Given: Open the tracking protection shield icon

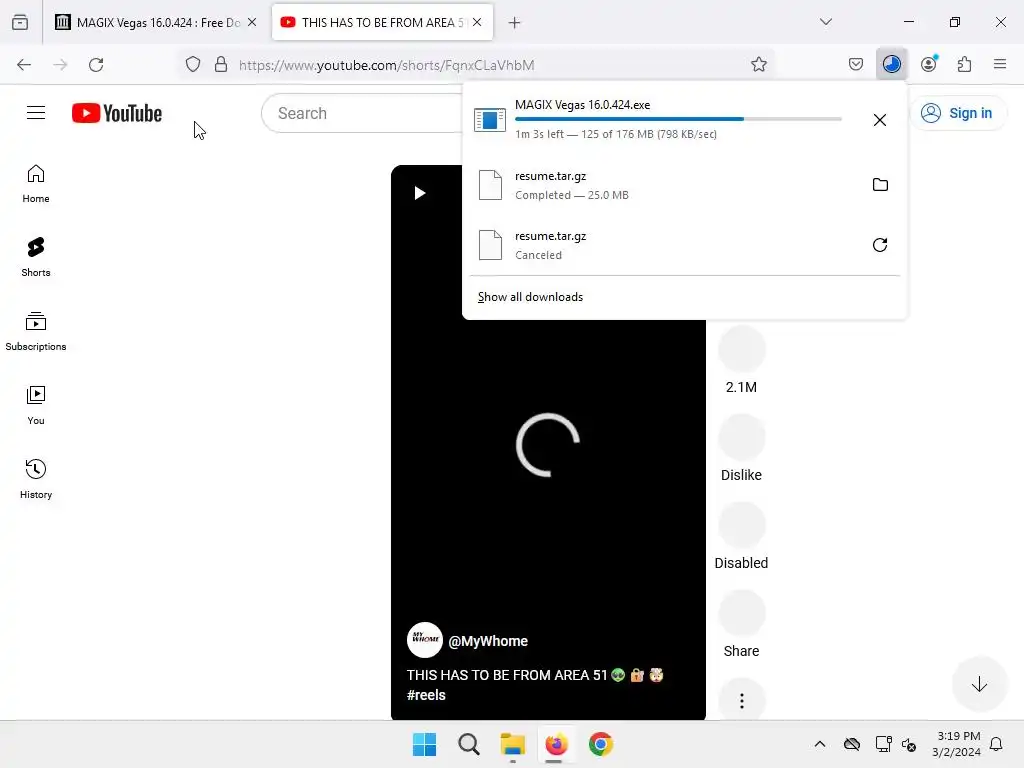Looking at the screenshot, I should (193, 65).
